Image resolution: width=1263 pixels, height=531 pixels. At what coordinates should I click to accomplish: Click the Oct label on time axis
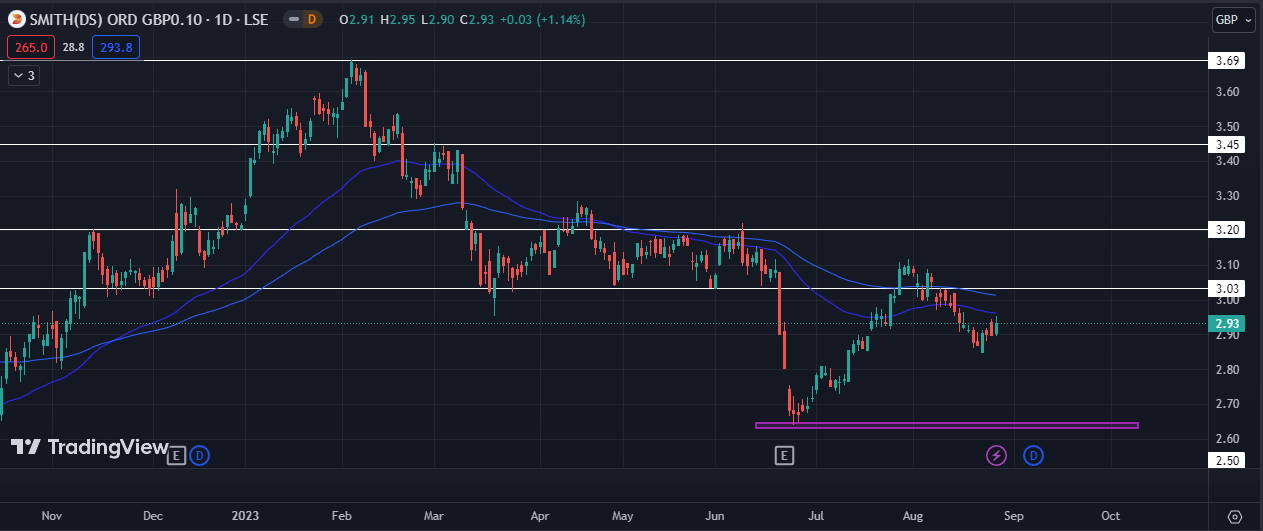pos(1110,516)
